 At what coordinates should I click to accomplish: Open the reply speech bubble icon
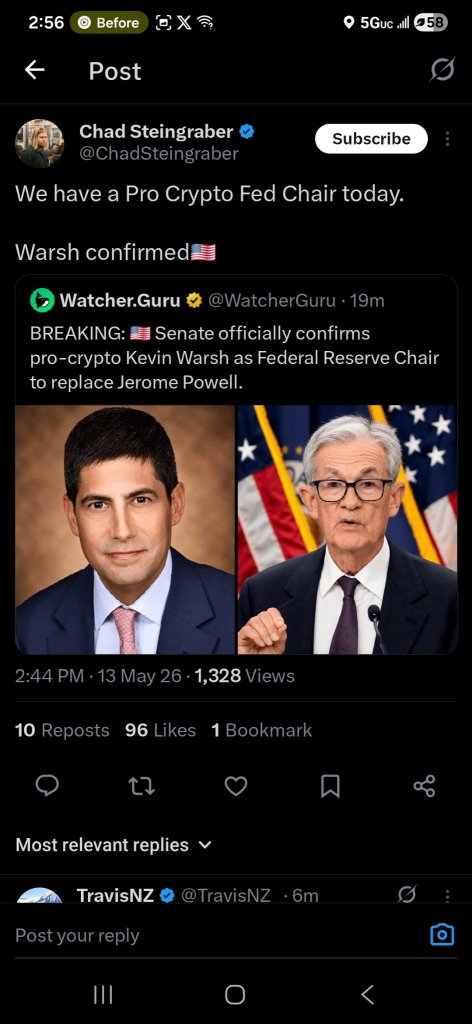(x=47, y=786)
